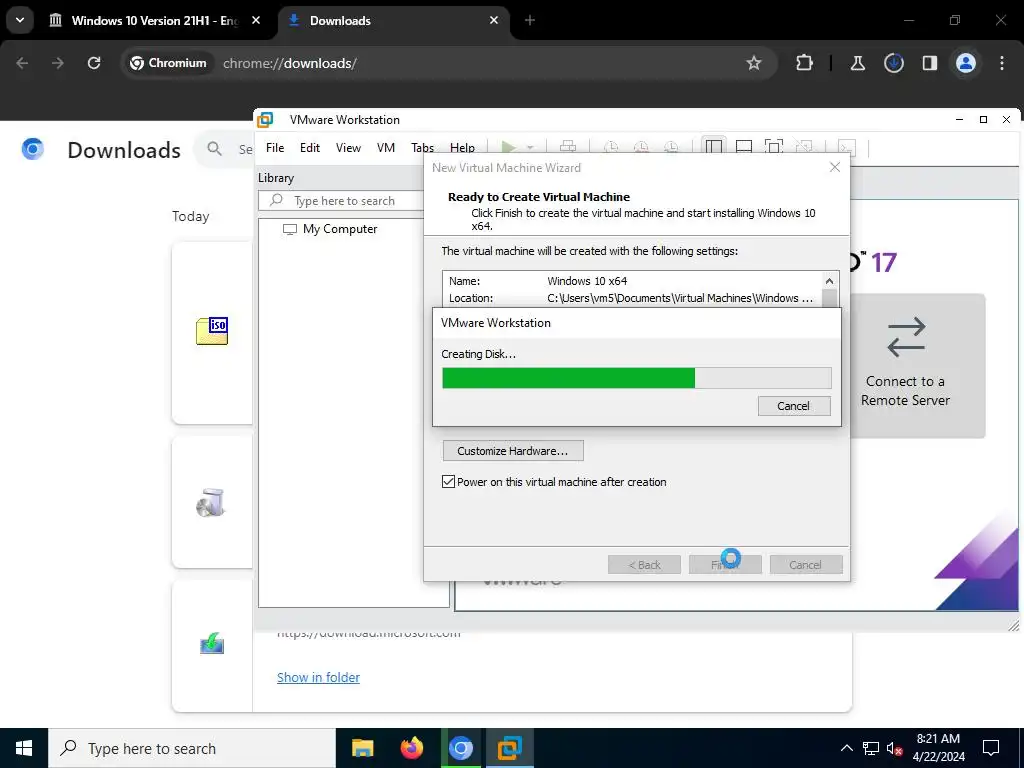Open Firefox from the taskbar
This screenshot has width=1024, height=768.
(x=411, y=748)
